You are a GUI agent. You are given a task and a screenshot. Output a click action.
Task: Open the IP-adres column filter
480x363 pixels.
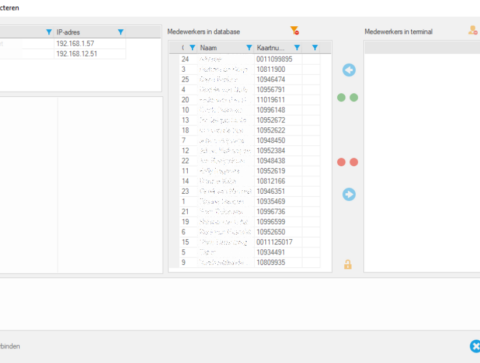[x=121, y=32]
